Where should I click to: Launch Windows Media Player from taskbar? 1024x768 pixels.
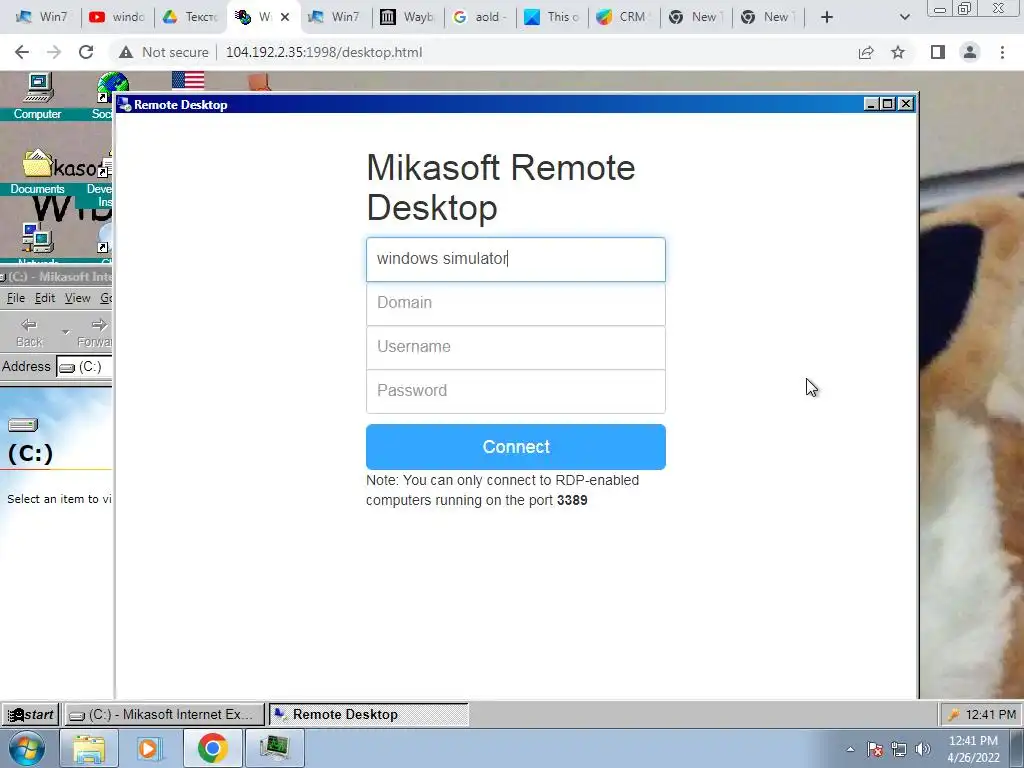tap(148, 748)
